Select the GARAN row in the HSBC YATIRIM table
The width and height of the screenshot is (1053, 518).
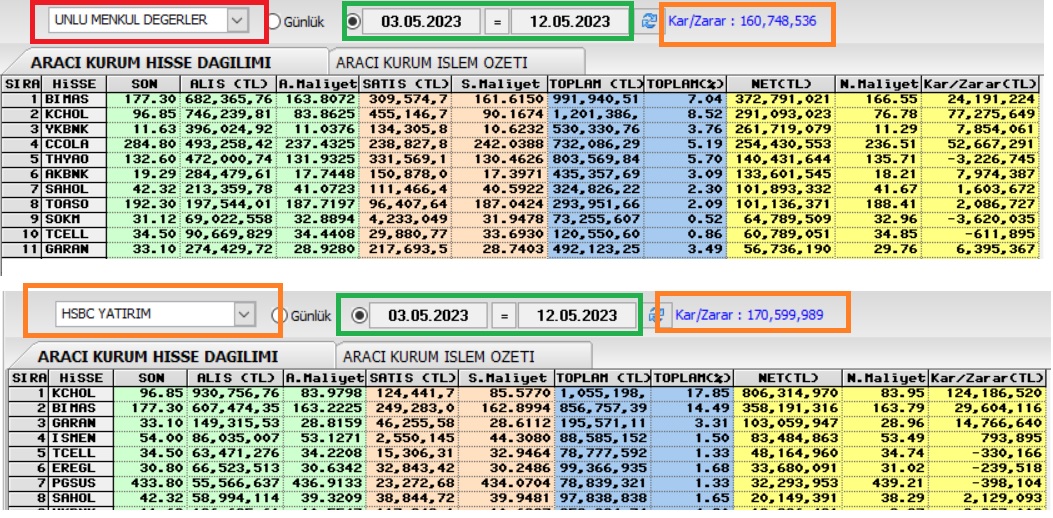pos(527,423)
